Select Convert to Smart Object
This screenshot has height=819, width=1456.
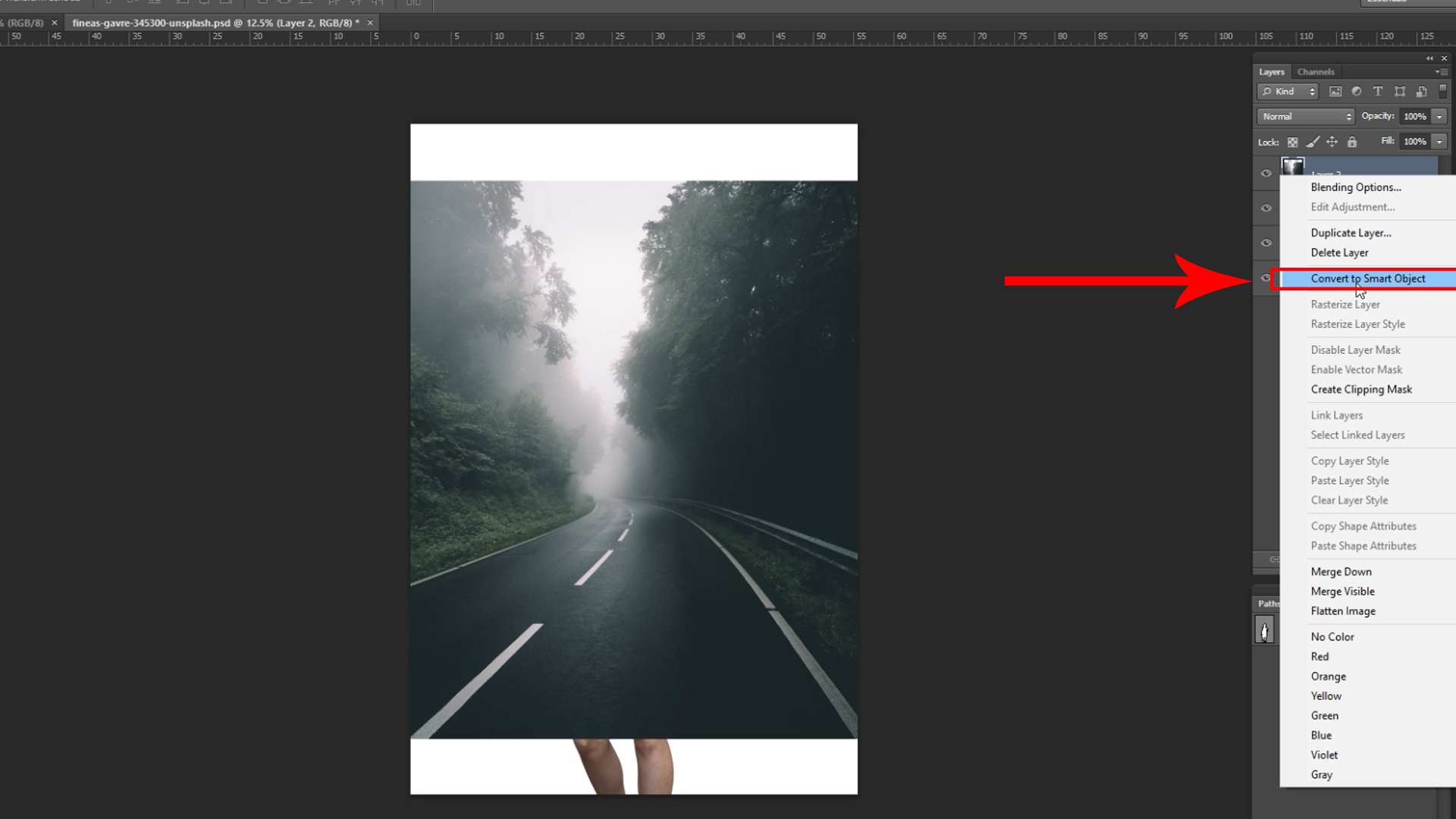pyautogui.click(x=1367, y=278)
